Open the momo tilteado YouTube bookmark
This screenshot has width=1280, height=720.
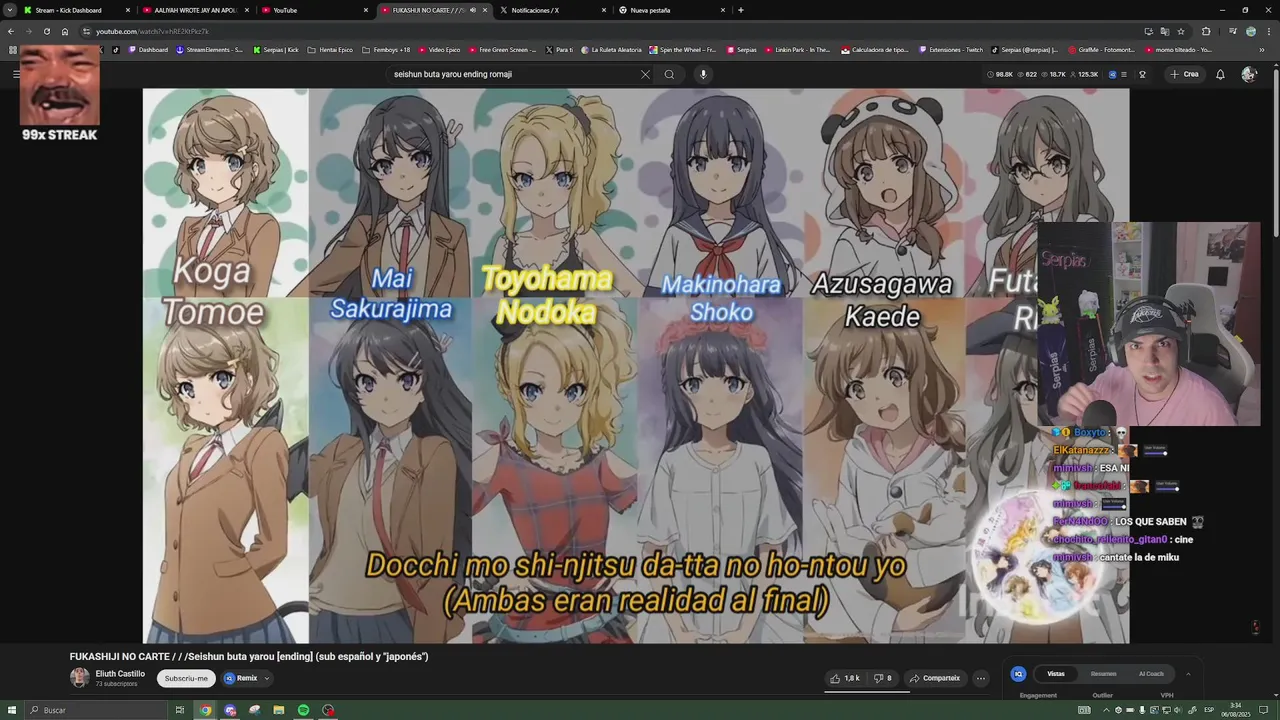click(1178, 49)
